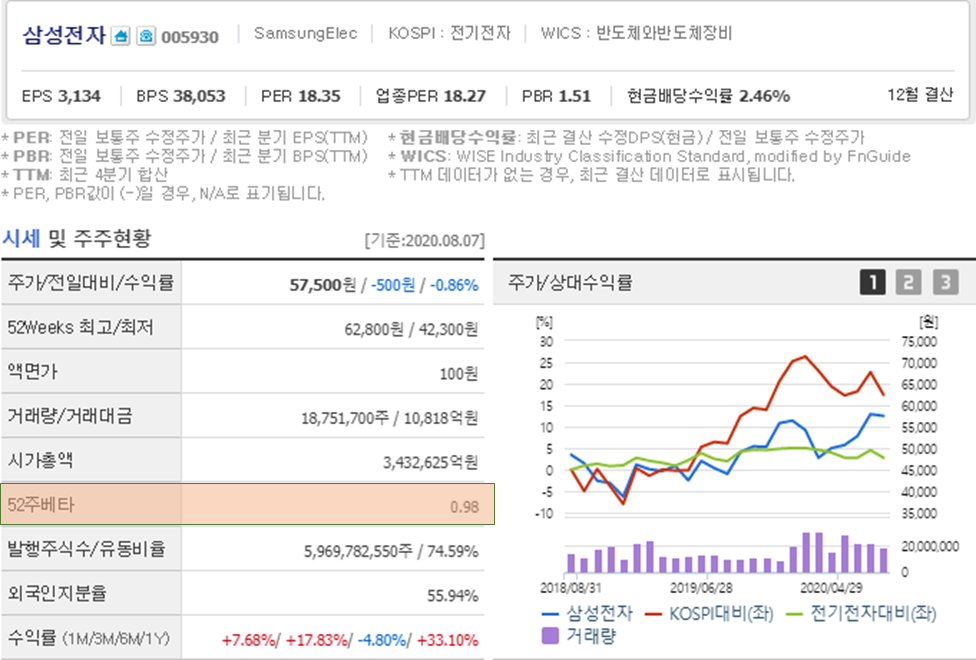Switch chart to tab 1
This screenshot has width=976, height=660.
[x=872, y=282]
